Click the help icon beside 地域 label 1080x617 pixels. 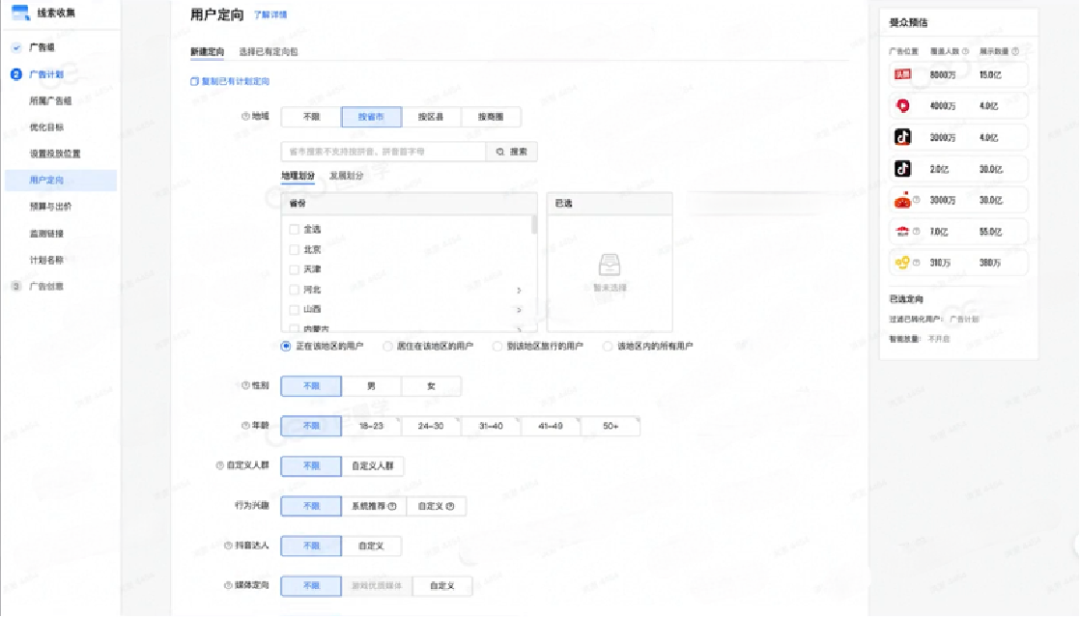(245, 116)
